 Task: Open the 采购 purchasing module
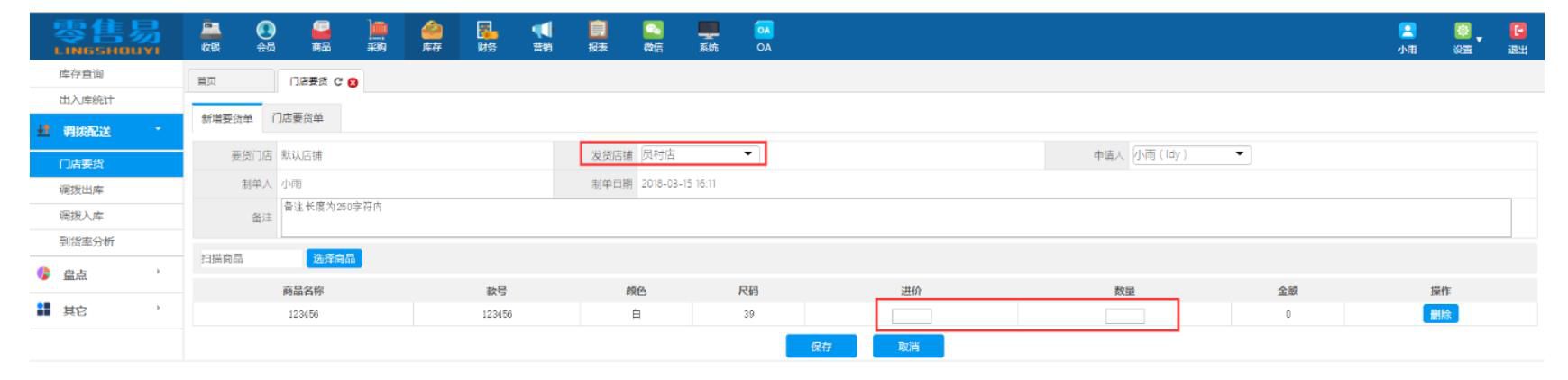tap(376, 36)
